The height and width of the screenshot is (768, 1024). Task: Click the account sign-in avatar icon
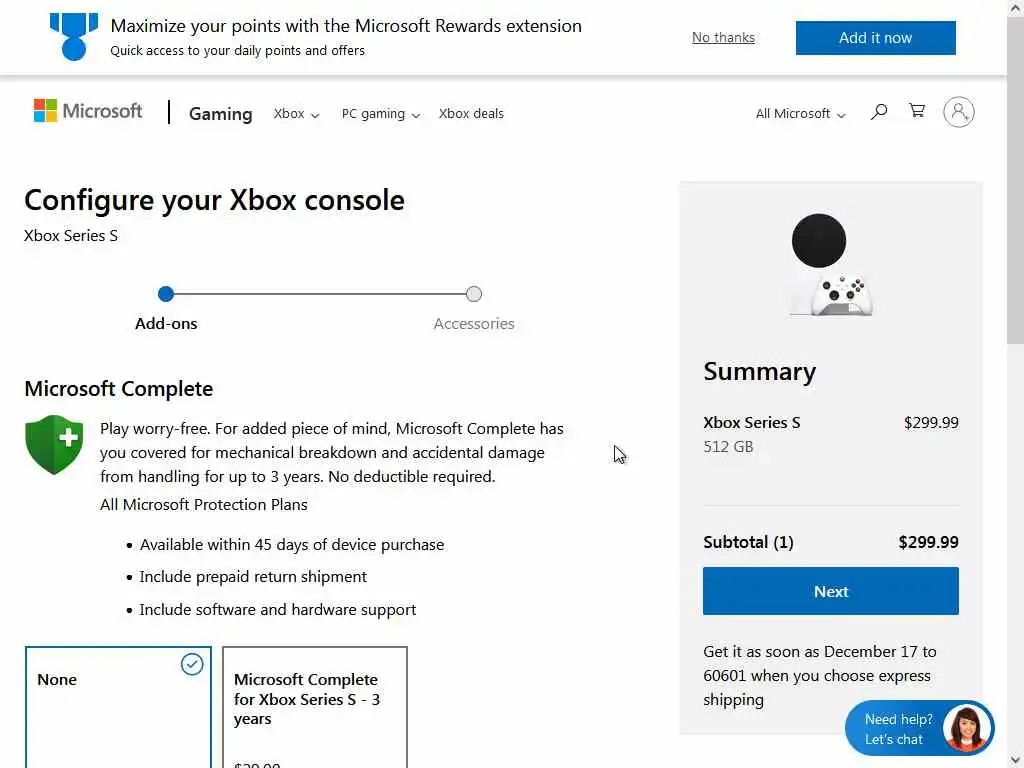pos(958,112)
